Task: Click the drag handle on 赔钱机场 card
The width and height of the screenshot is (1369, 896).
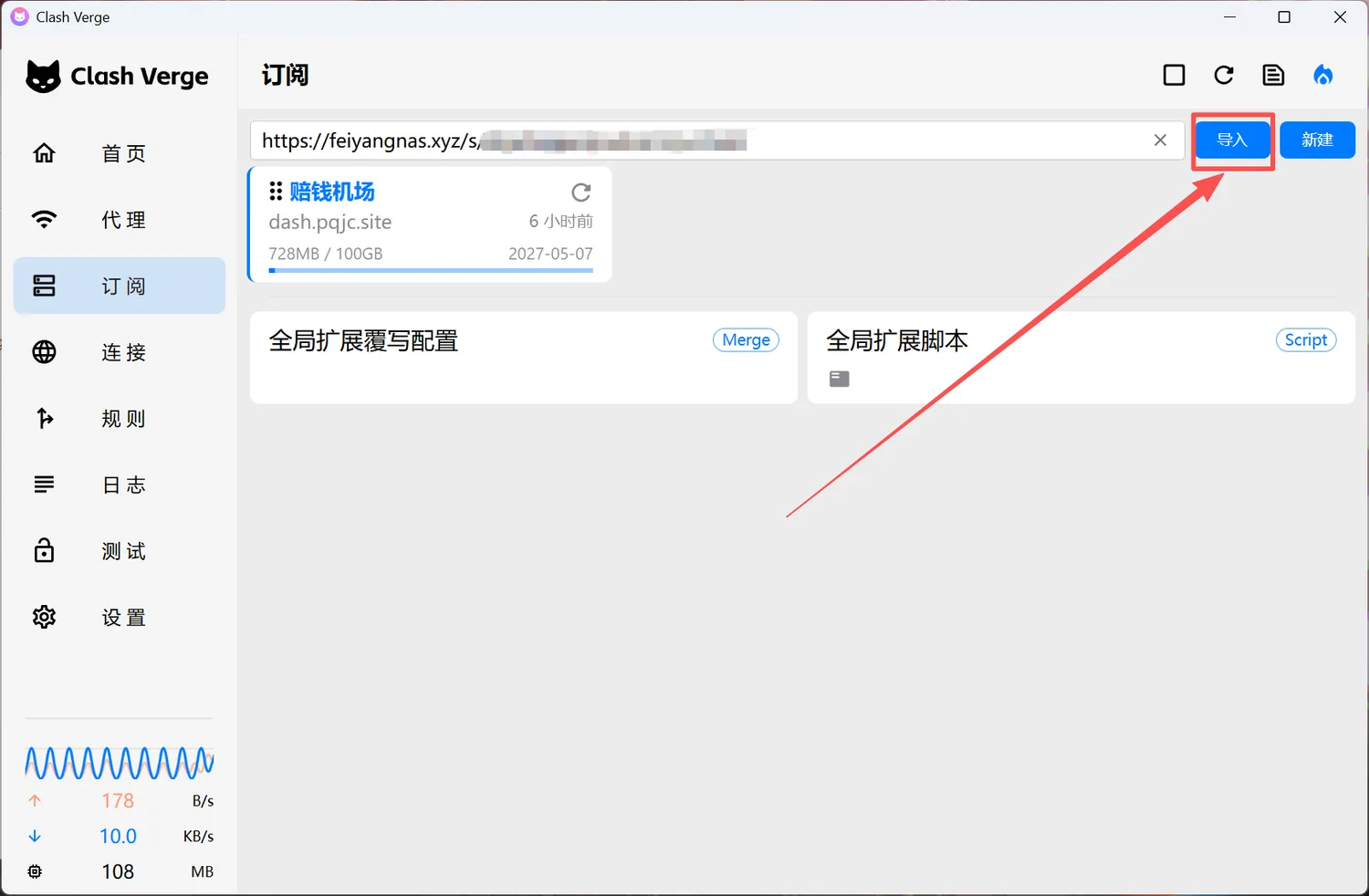Action: click(x=276, y=192)
